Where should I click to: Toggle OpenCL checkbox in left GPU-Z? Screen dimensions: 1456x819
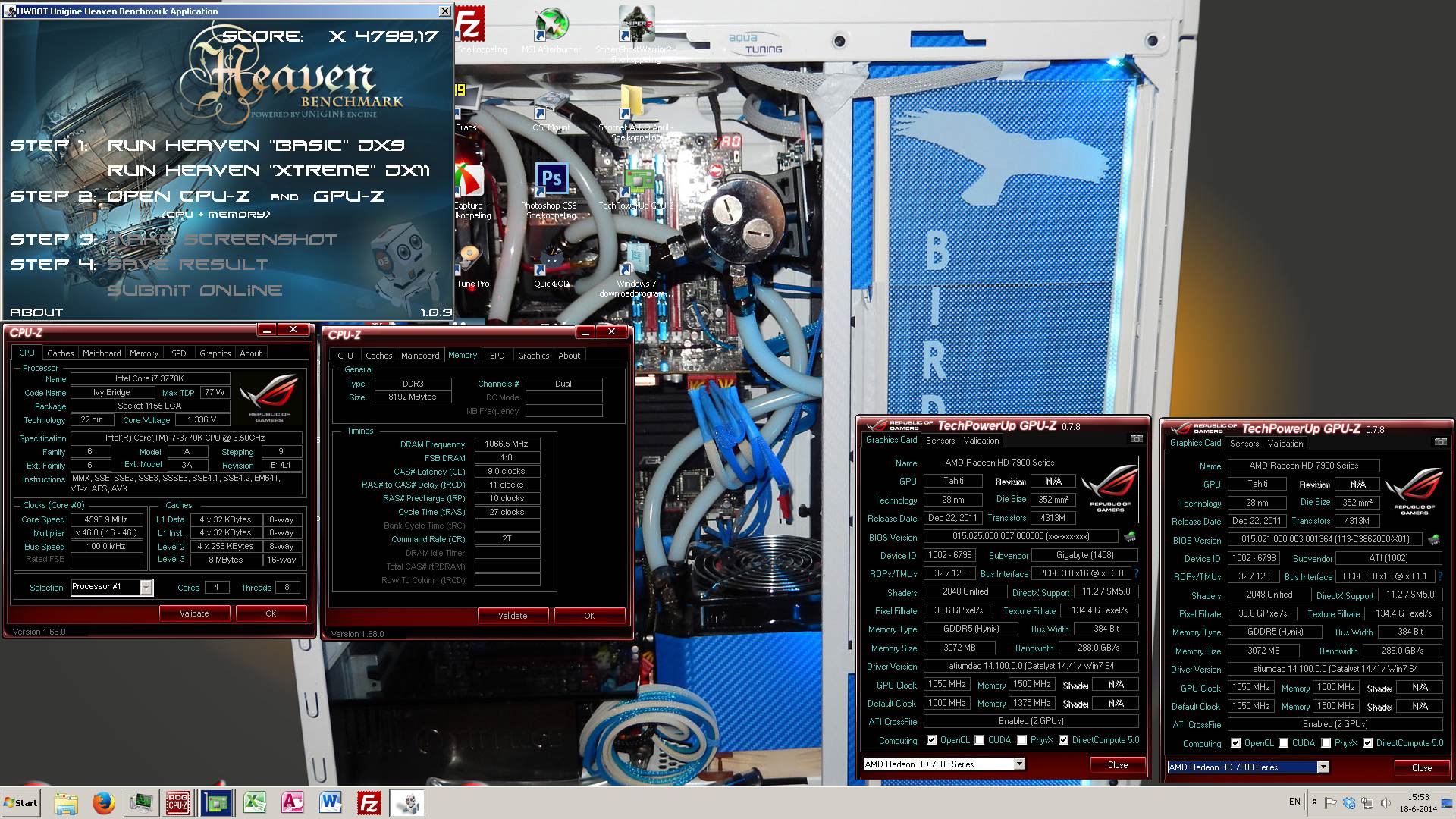(931, 740)
